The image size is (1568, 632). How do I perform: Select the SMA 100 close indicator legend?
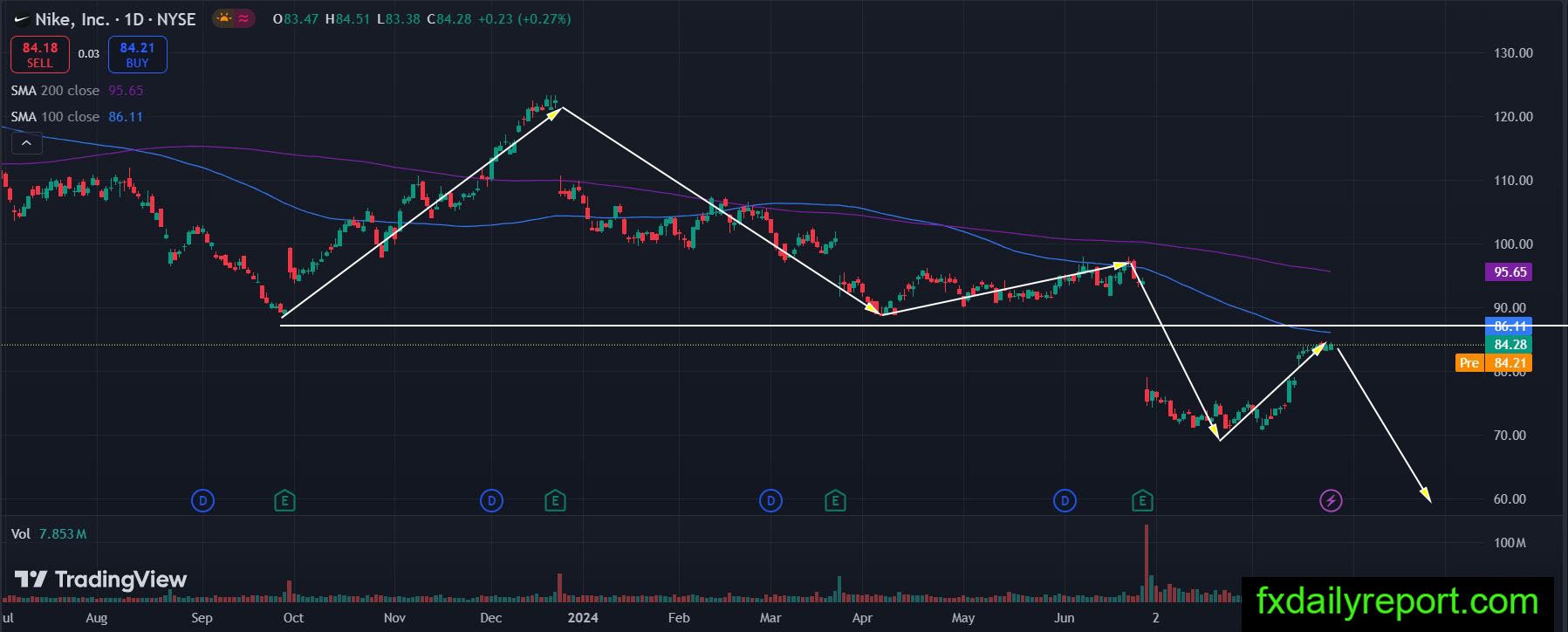point(77,117)
